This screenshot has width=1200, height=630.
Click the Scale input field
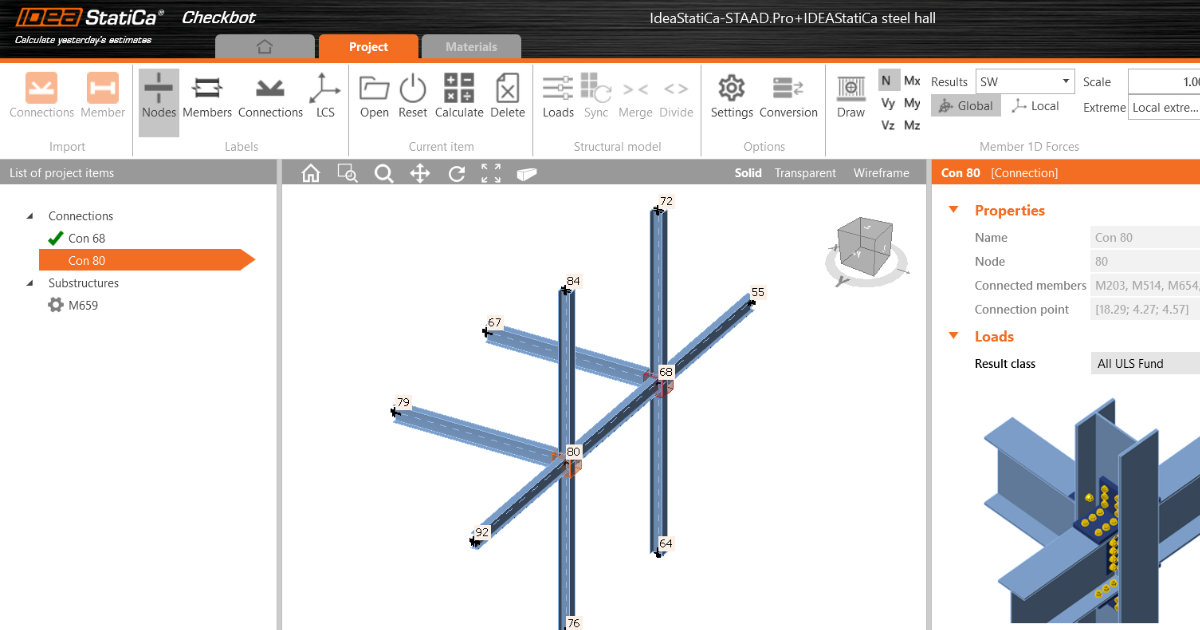[x=1164, y=82]
